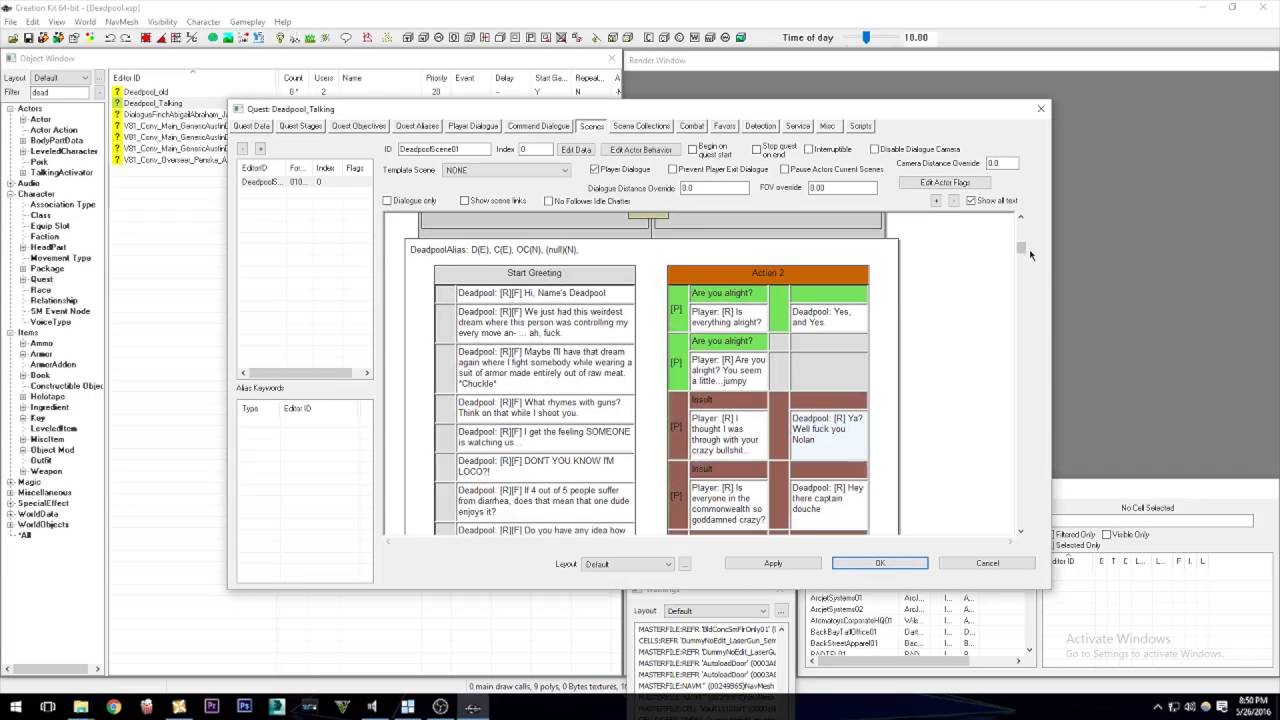Click the Undo toolbar icon
Image resolution: width=1280 pixels, height=720 pixels.
110,38
